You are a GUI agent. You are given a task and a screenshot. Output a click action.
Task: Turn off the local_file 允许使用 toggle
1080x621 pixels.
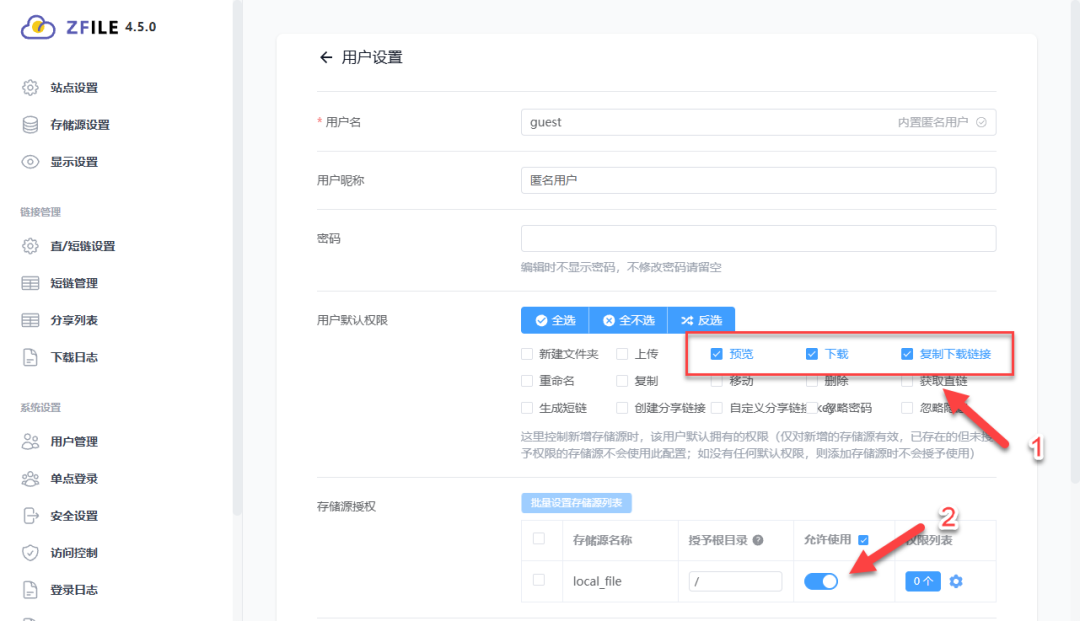(821, 581)
